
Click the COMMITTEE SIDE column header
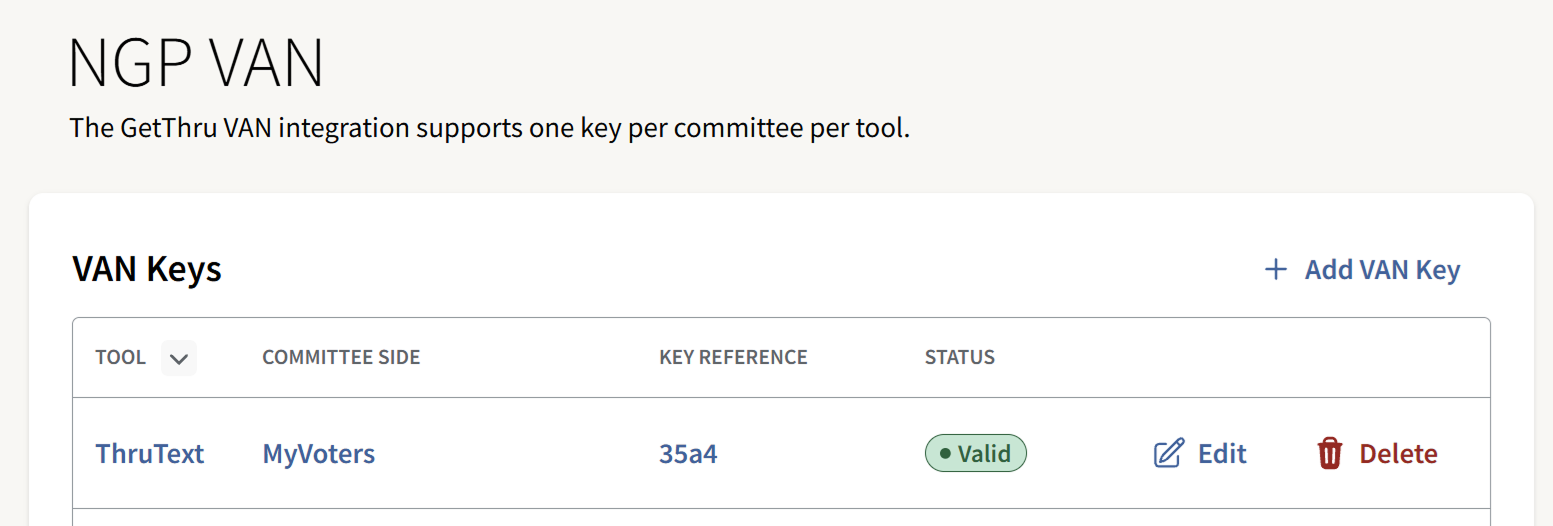(x=341, y=358)
